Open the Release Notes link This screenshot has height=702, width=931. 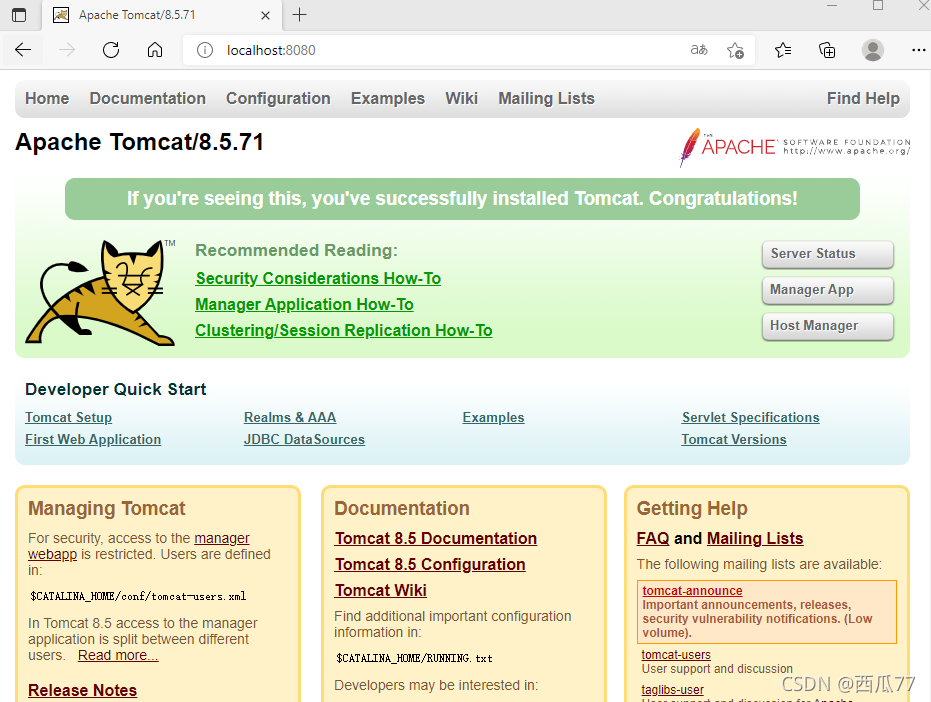click(83, 690)
